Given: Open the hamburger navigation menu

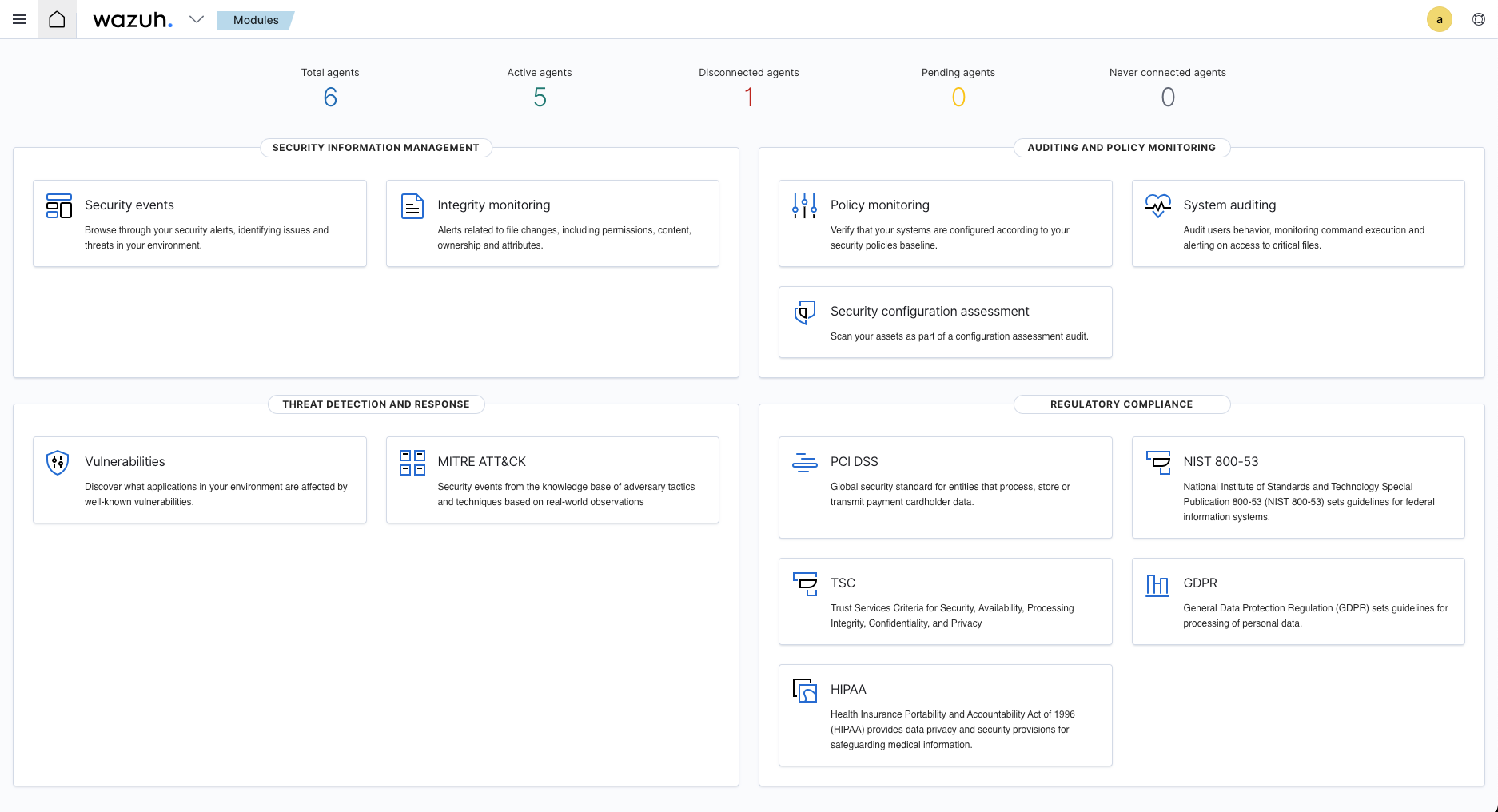Looking at the screenshot, I should coord(19,19).
